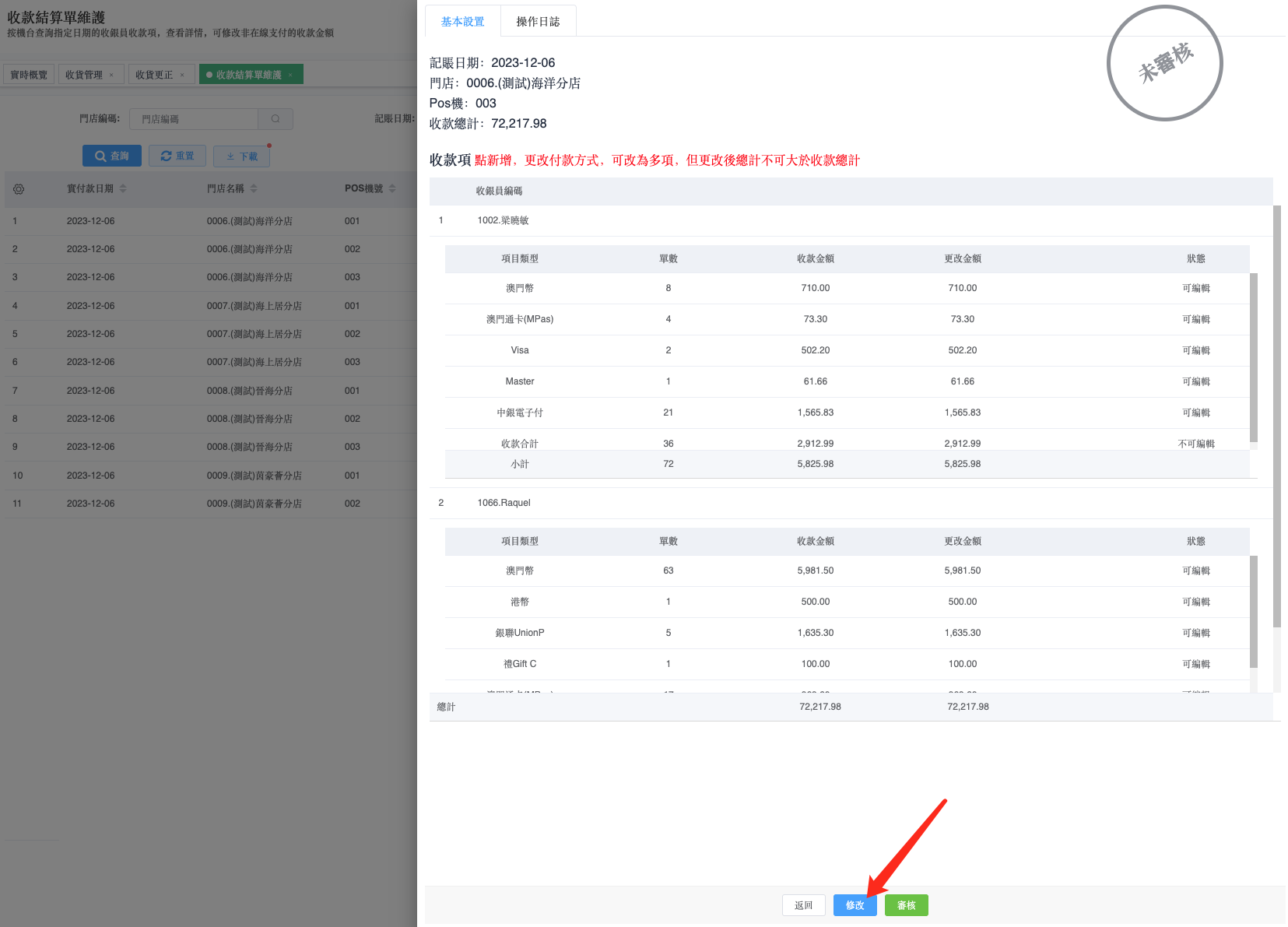This screenshot has width=1288, height=927.
Task: Click the green 審核 button
Action: pyautogui.click(x=907, y=905)
